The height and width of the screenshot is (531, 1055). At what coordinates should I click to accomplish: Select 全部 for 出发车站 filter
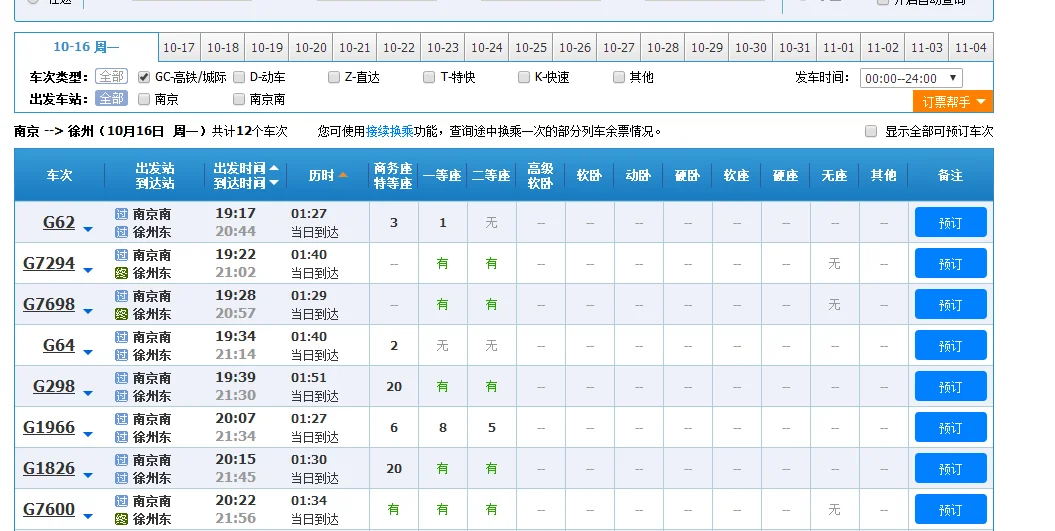tap(112, 99)
